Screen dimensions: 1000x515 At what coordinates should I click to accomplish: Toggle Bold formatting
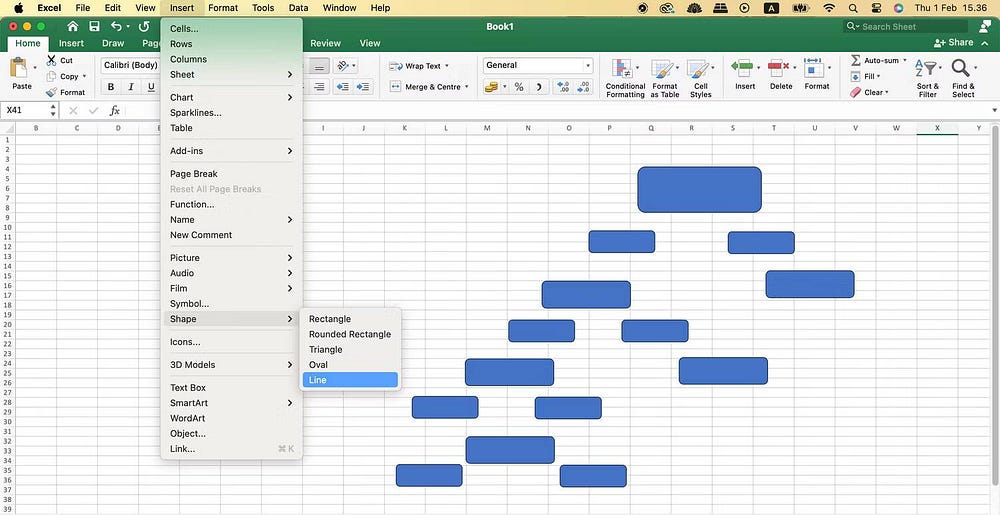[x=111, y=87]
